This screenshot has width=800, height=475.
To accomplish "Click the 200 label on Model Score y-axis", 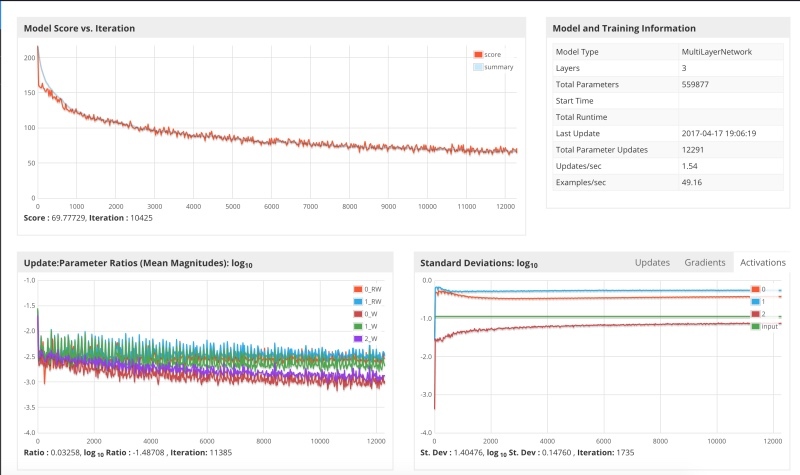I will pyautogui.click(x=30, y=58).
